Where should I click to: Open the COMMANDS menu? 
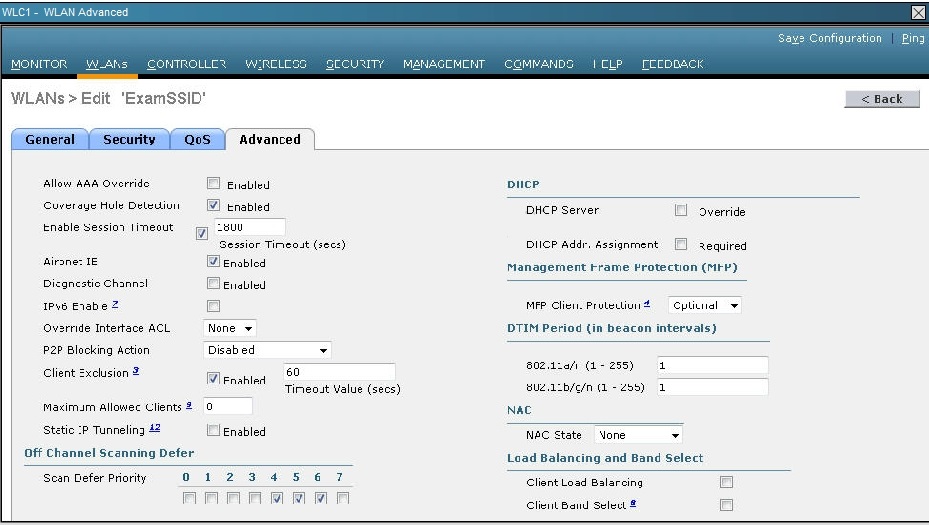pos(539,64)
